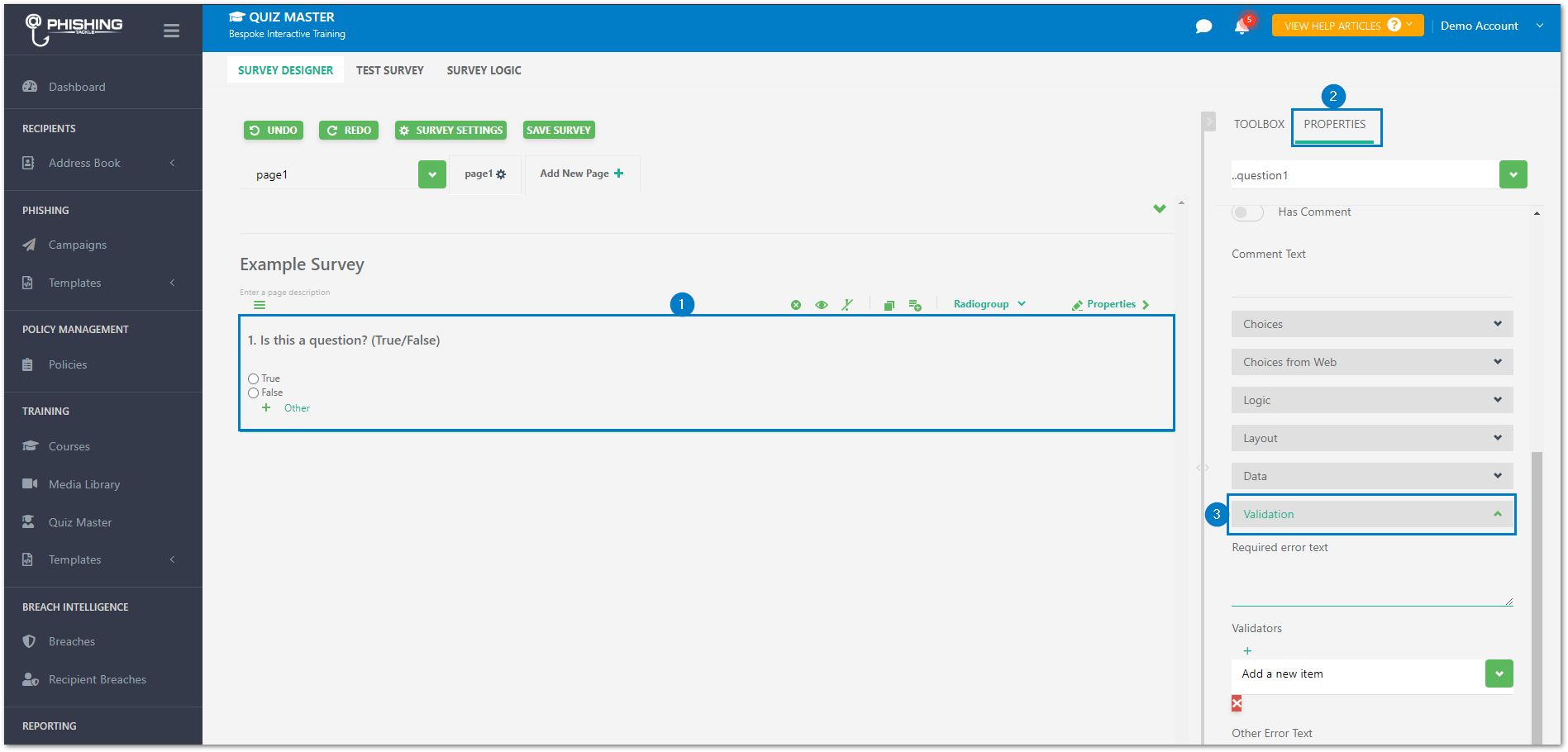
Task: Open Breaches page
Action: tap(71, 641)
